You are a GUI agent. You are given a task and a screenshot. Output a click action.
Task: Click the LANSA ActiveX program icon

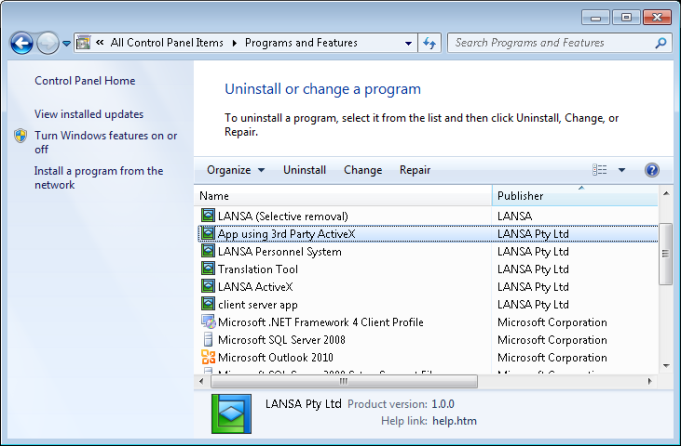point(208,286)
